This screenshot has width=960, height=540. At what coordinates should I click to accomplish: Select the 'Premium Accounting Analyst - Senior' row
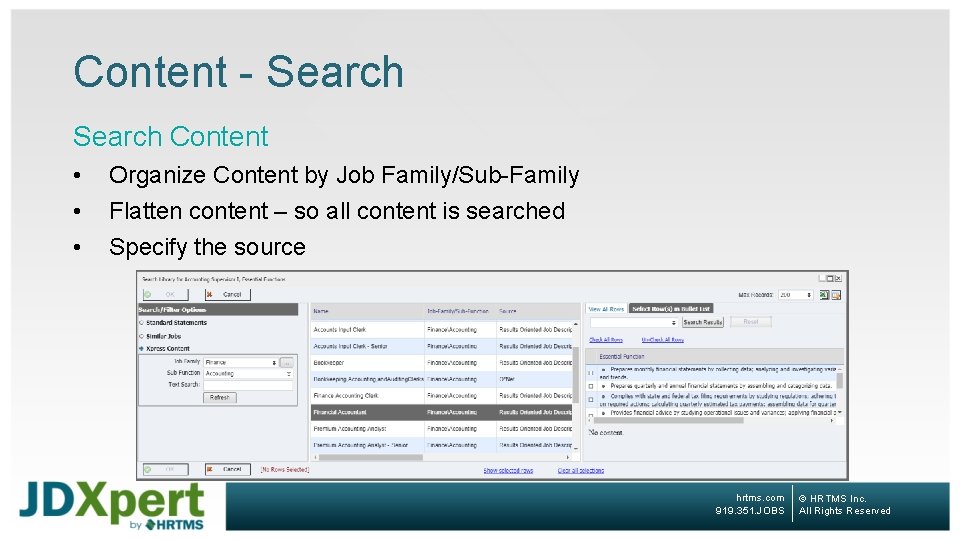441,445
